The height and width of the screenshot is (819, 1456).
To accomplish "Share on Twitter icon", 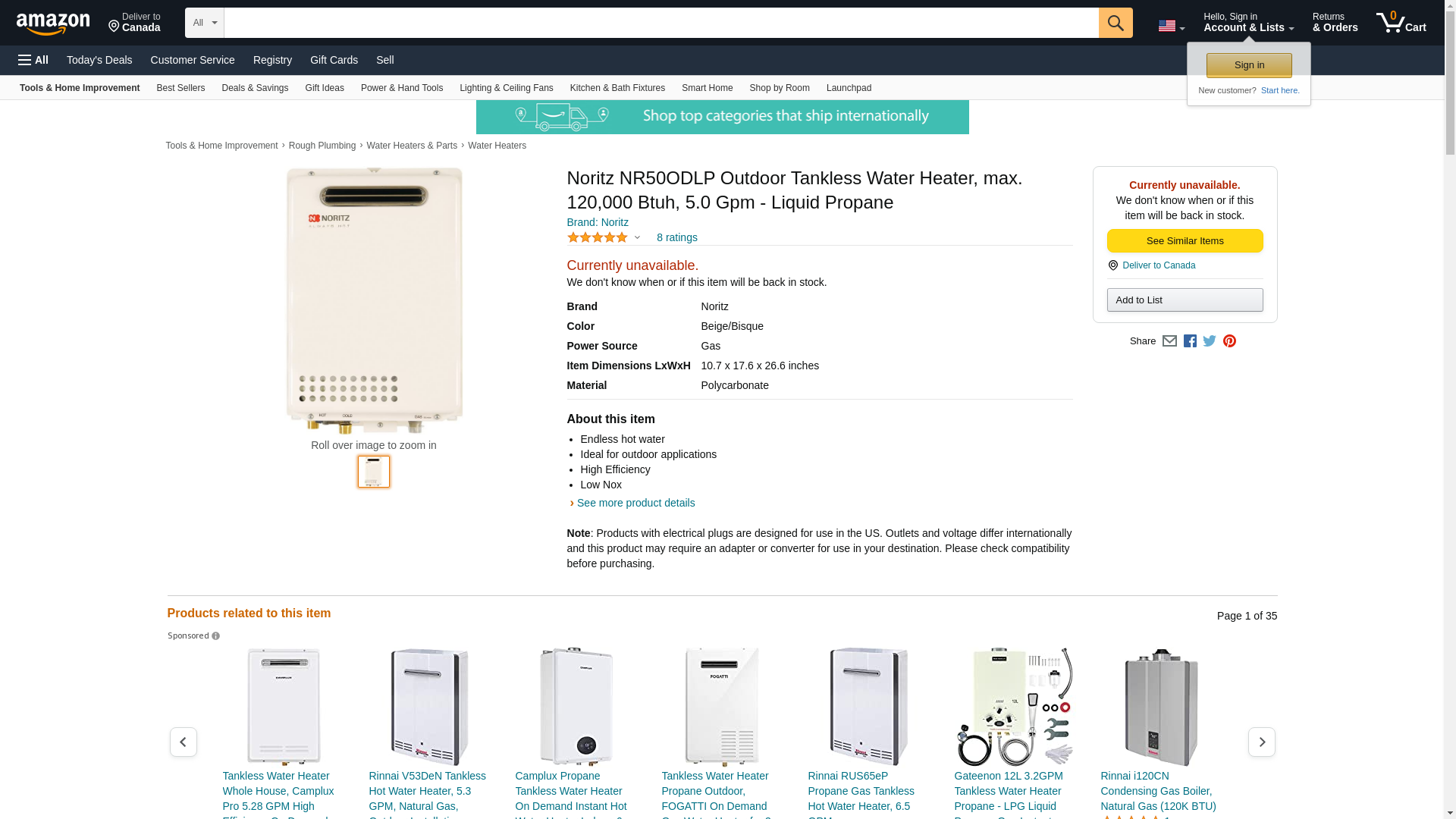I will 1210,341.
